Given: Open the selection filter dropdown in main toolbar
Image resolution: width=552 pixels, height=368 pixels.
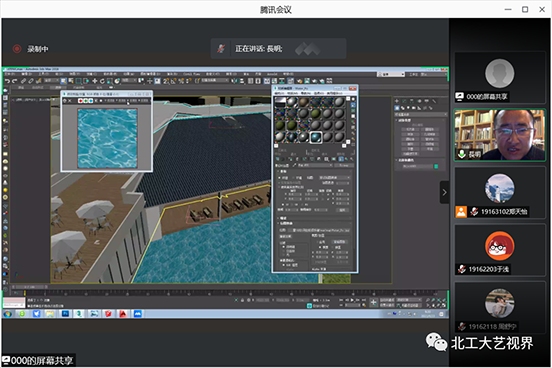Looking at the screenshot, I should click(x=51, y=81).
